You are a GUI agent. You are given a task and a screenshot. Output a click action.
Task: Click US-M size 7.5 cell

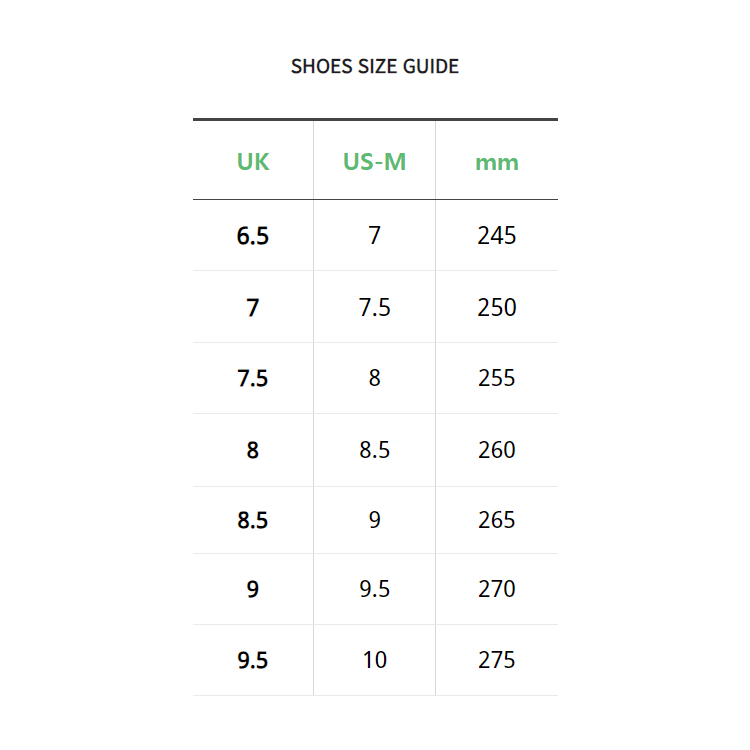coord(374,307)
